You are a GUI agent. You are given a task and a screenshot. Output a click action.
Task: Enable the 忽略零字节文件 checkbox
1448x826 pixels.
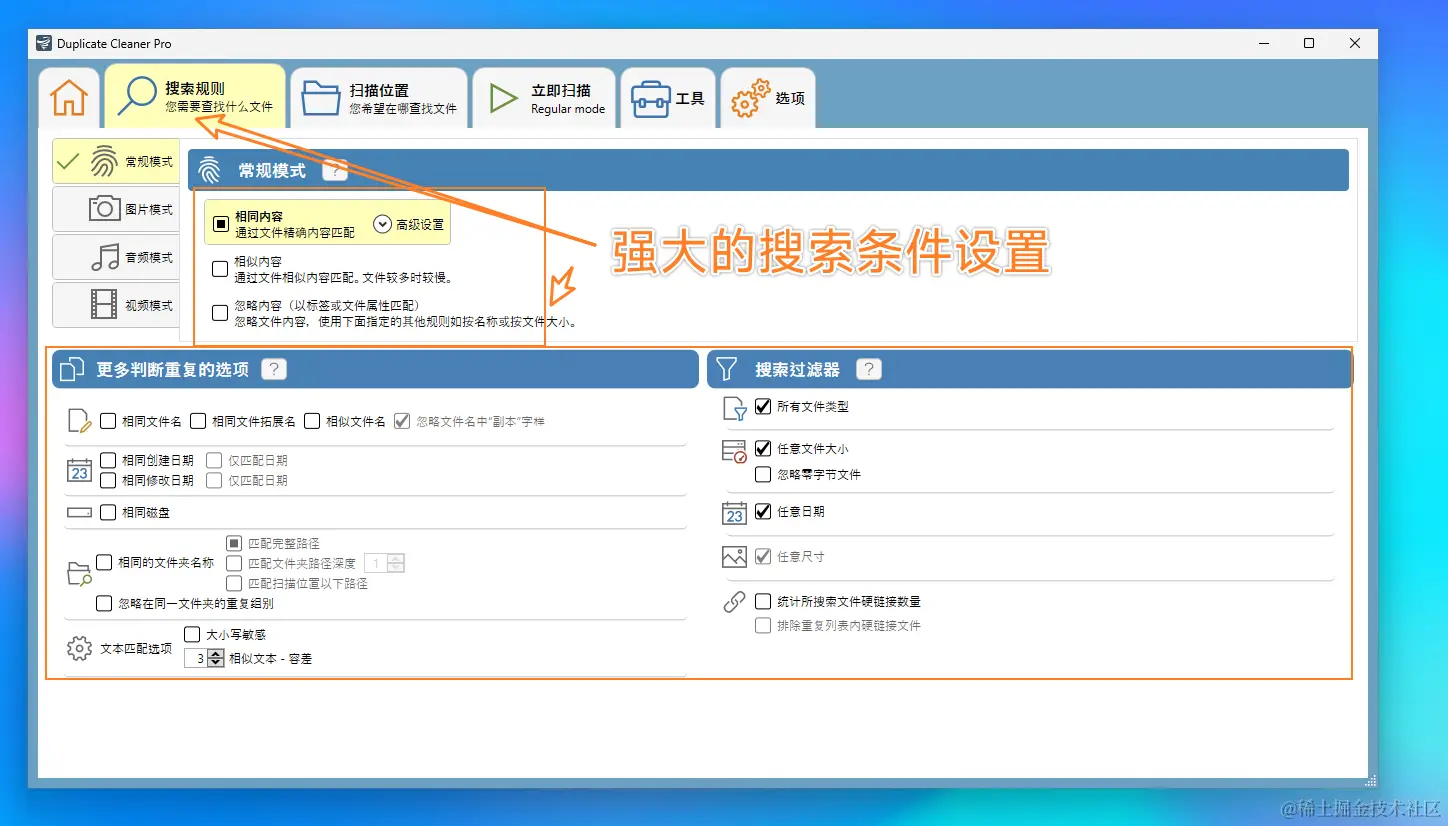pyautogui.click(x=764, y=474)
